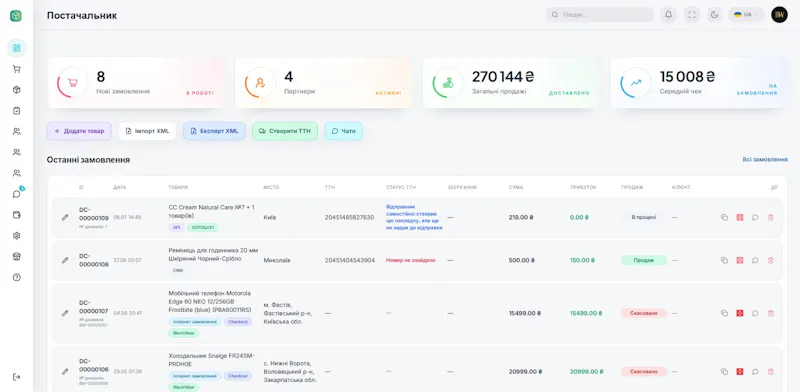Viewport: 800px width, 392px height.
Task: Open chat for order DC-00000106
Action: (x=755, y=372)
